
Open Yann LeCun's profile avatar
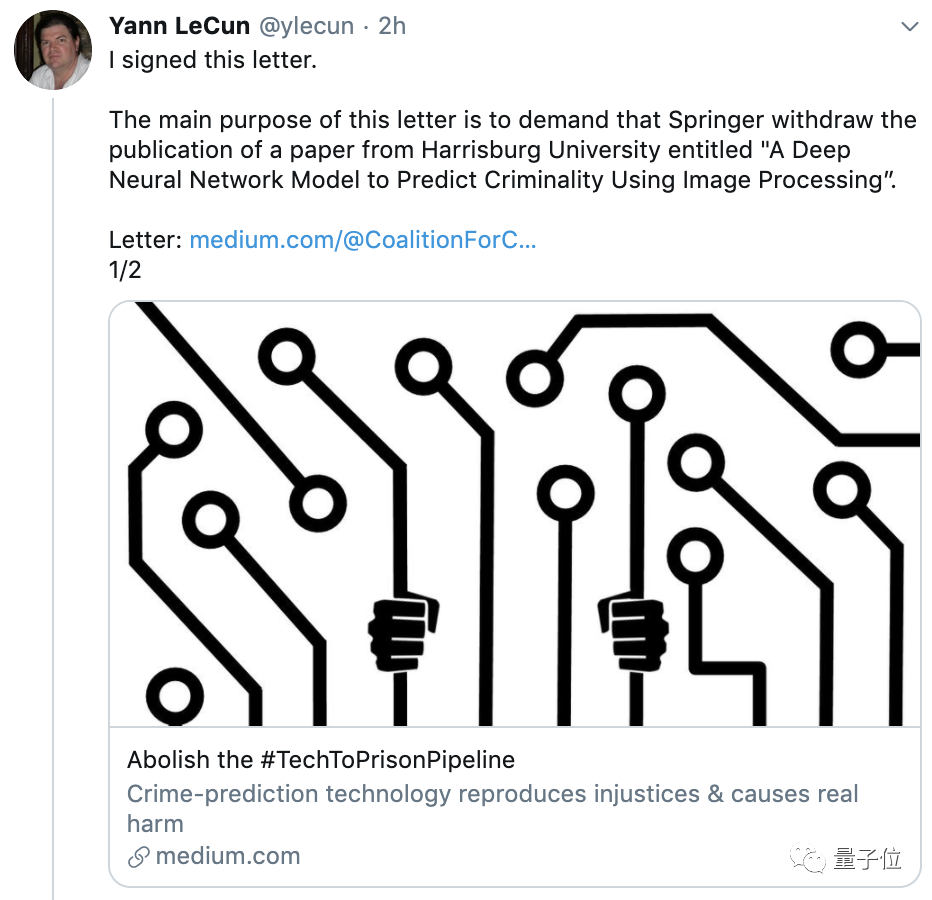(x=53, y=51)
